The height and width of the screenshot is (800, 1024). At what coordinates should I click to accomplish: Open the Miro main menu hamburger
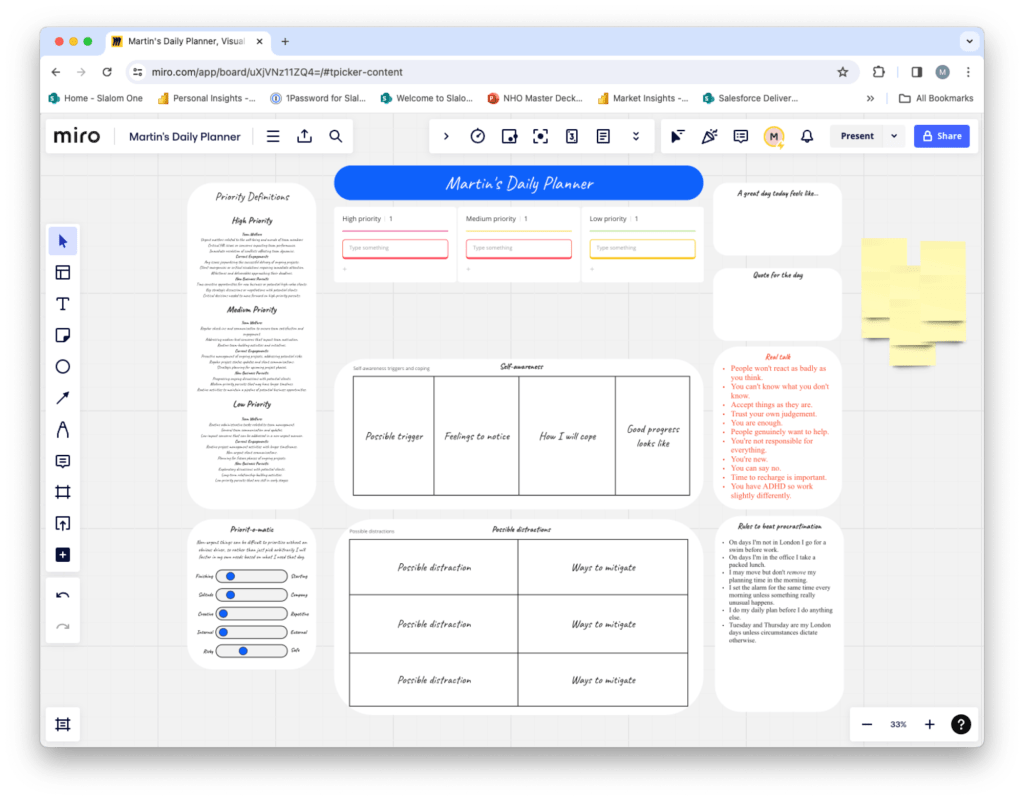pyautogui.click(x=273, y=136)
